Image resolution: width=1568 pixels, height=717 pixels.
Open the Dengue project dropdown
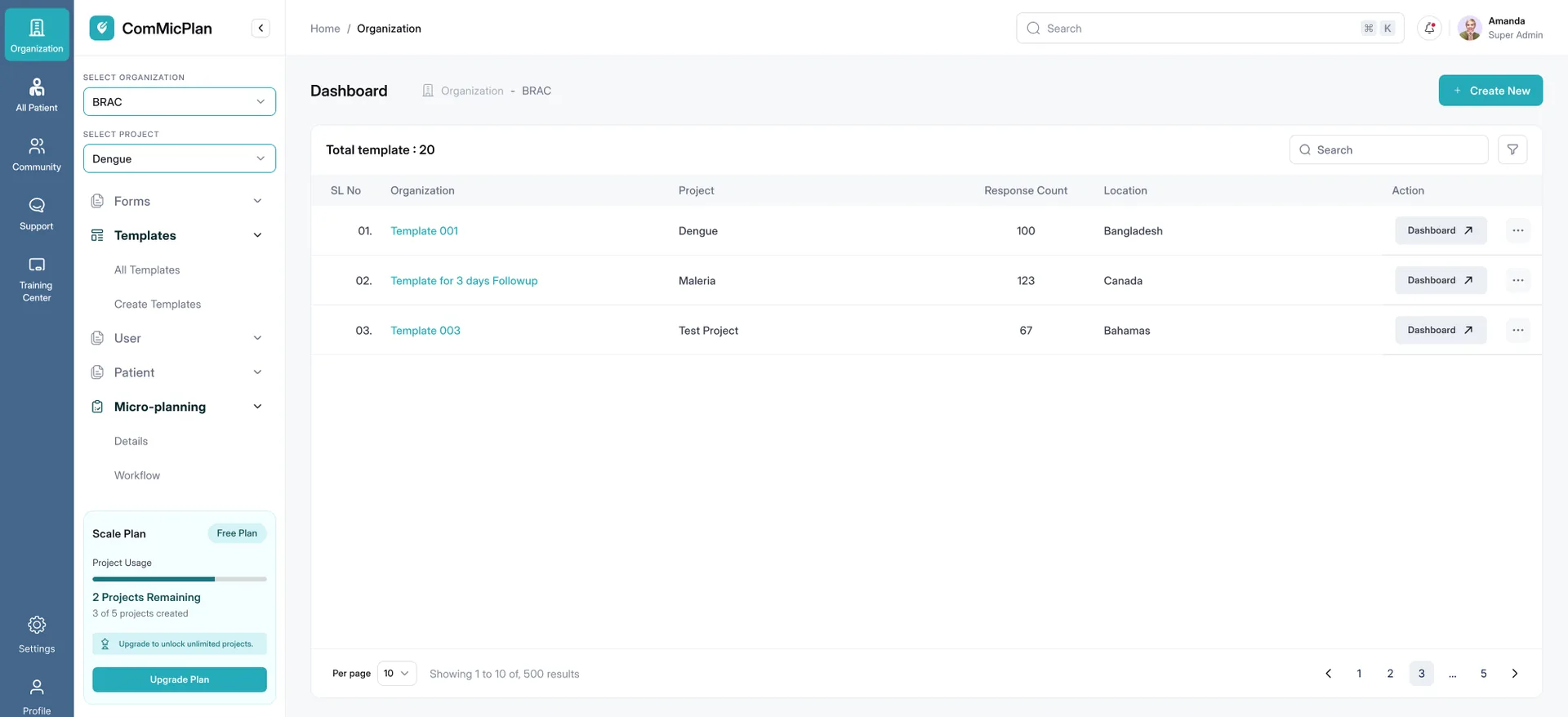coord(180,158)
